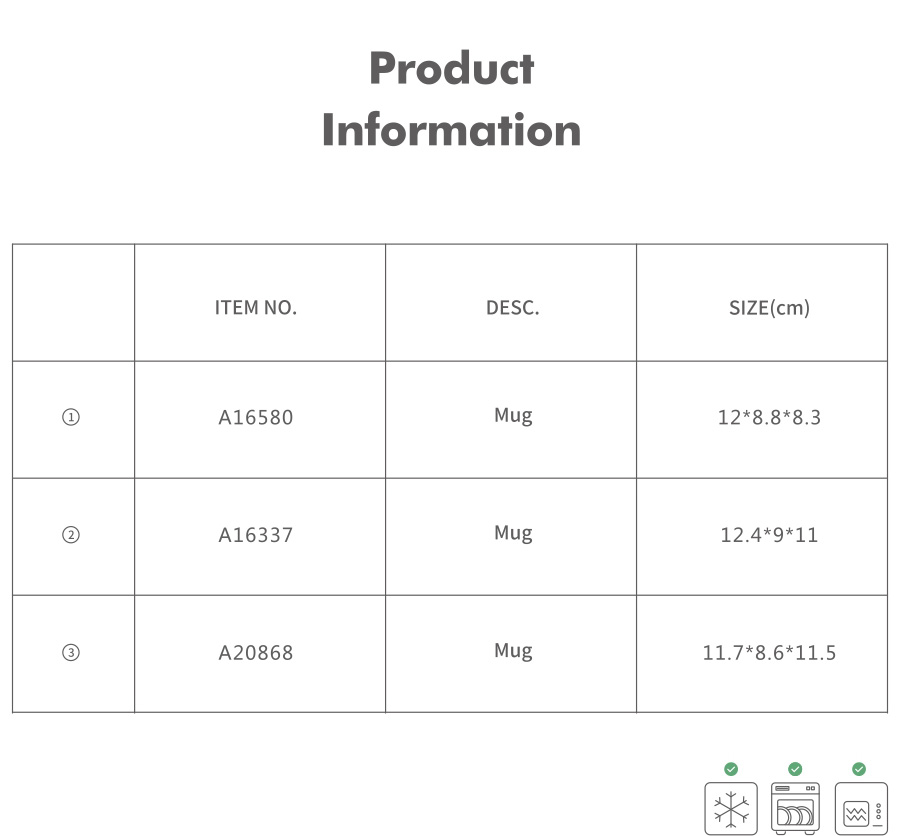Click the circled number 3 marker
Image resolution: width=900 pixels, height=836 pixels.
tap(71, 653)
